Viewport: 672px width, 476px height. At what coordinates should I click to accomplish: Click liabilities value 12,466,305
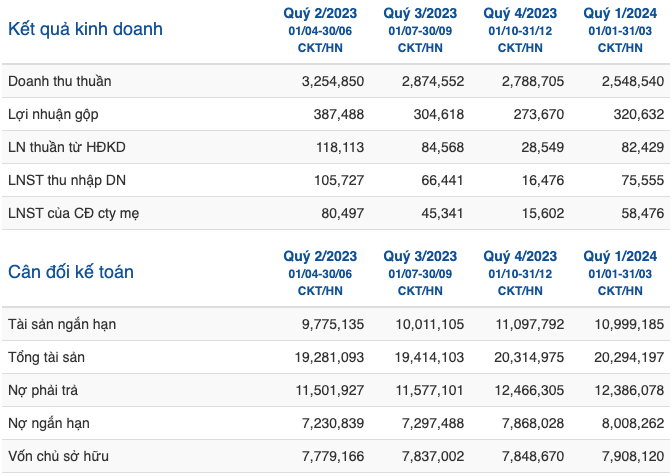click(x=529, y=390)
